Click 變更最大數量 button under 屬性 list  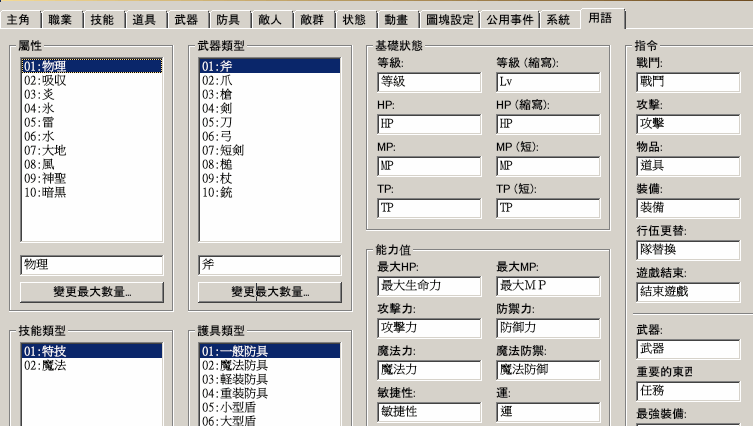(92, 292)
